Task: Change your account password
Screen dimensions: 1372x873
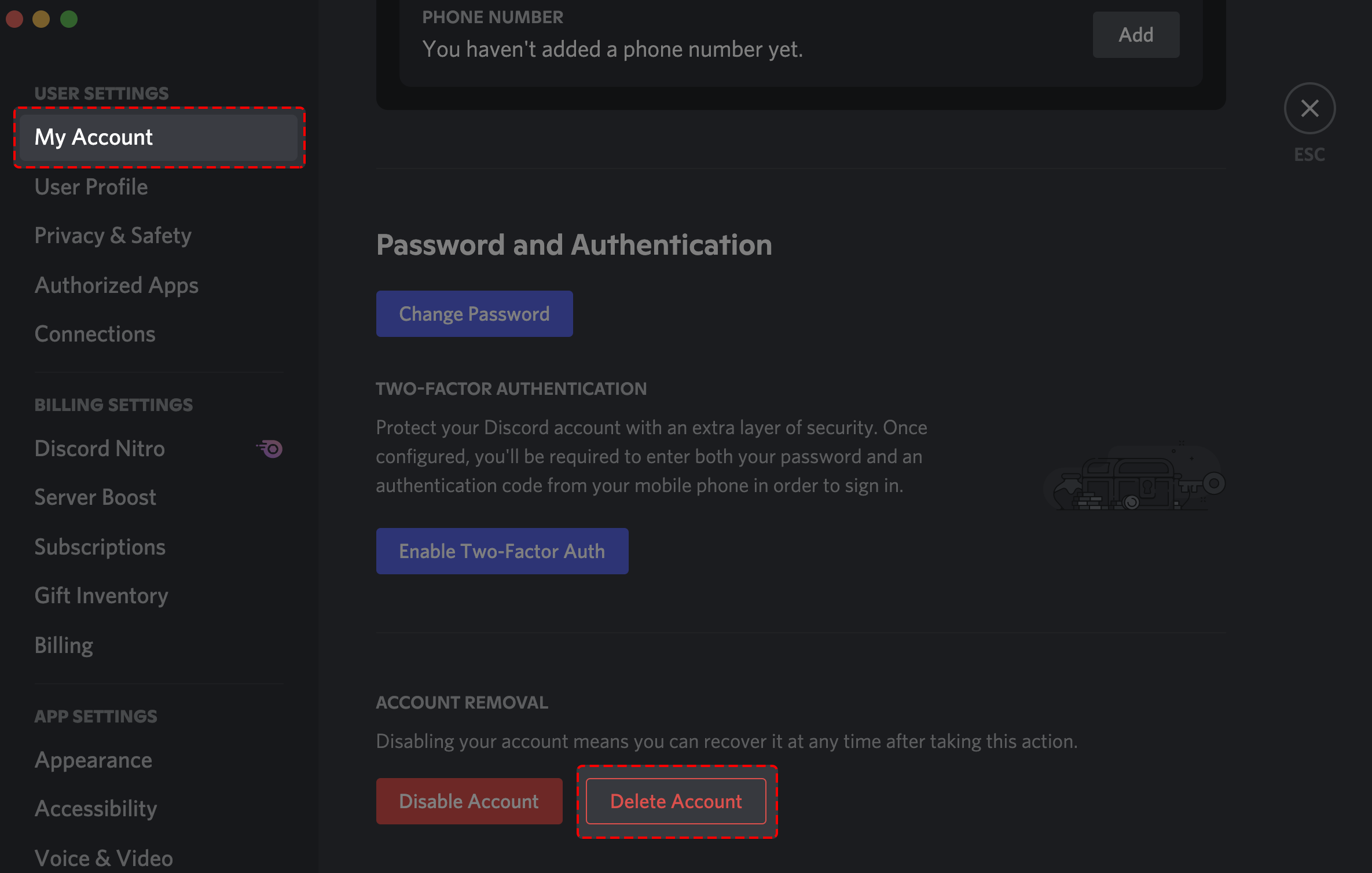Action: [x=474, y=314]
